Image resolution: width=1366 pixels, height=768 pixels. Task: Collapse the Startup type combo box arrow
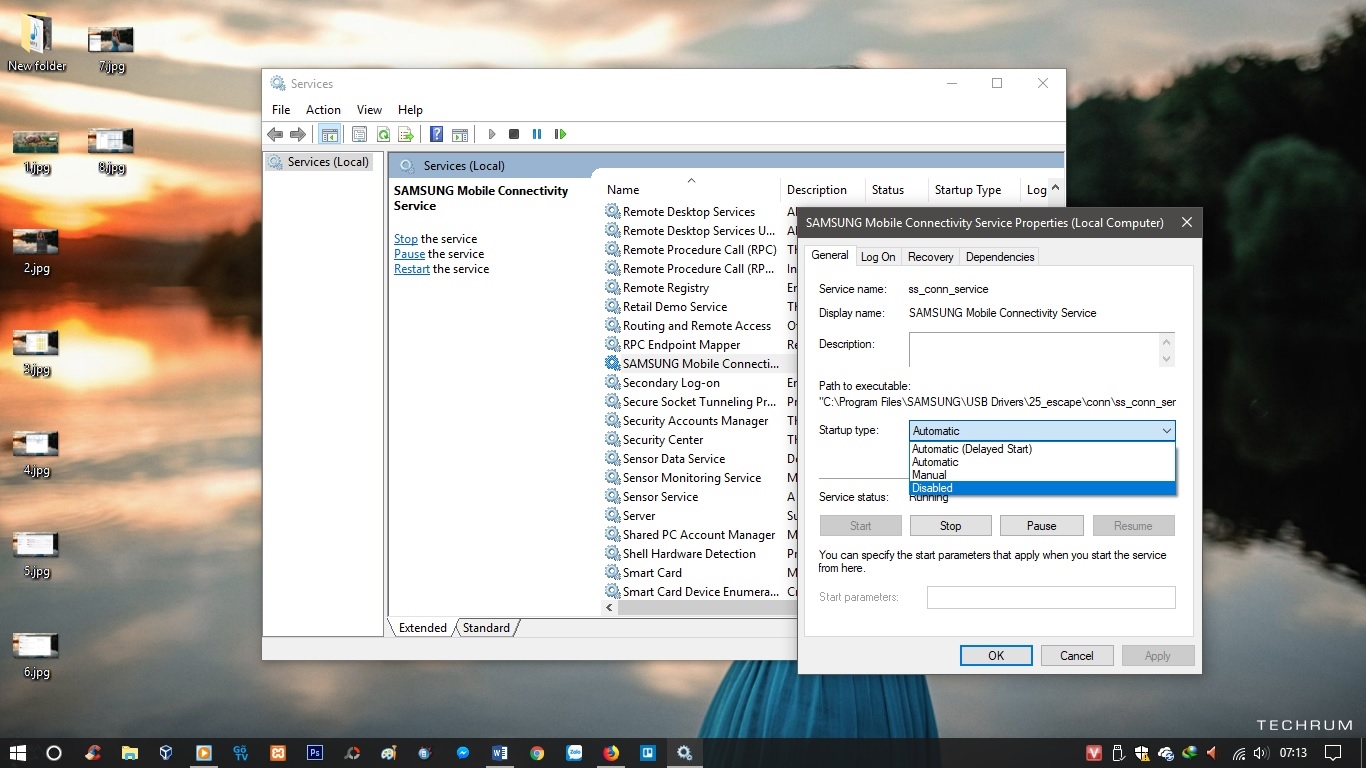(1166, 431)
